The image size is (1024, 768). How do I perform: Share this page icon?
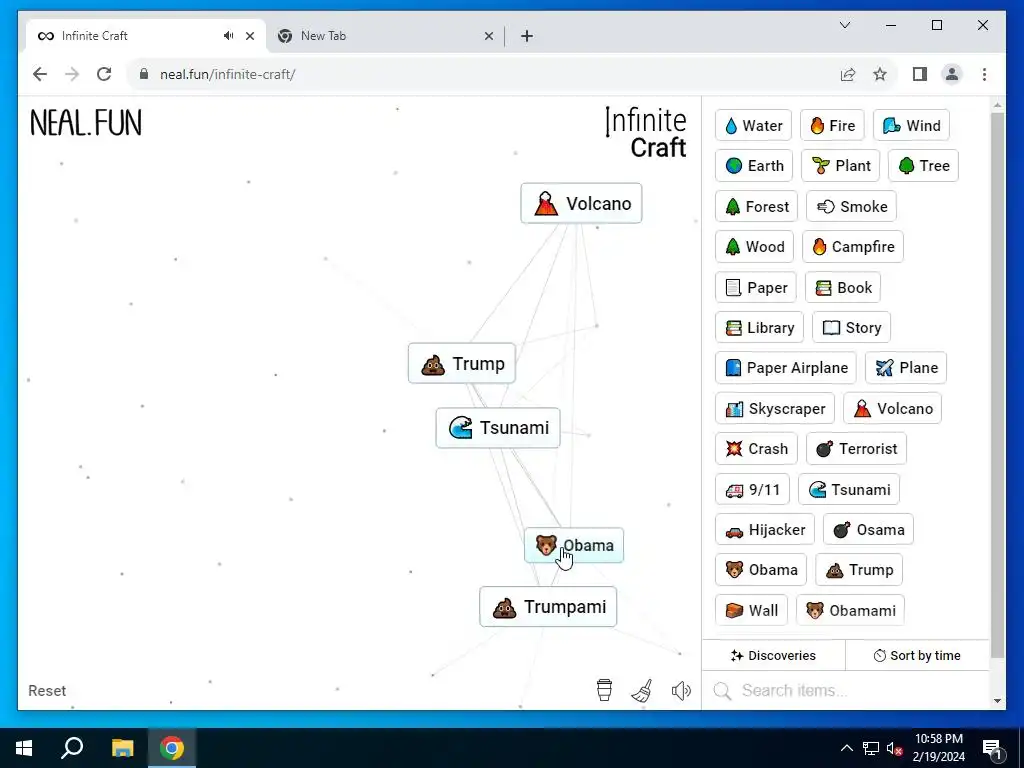848,74
